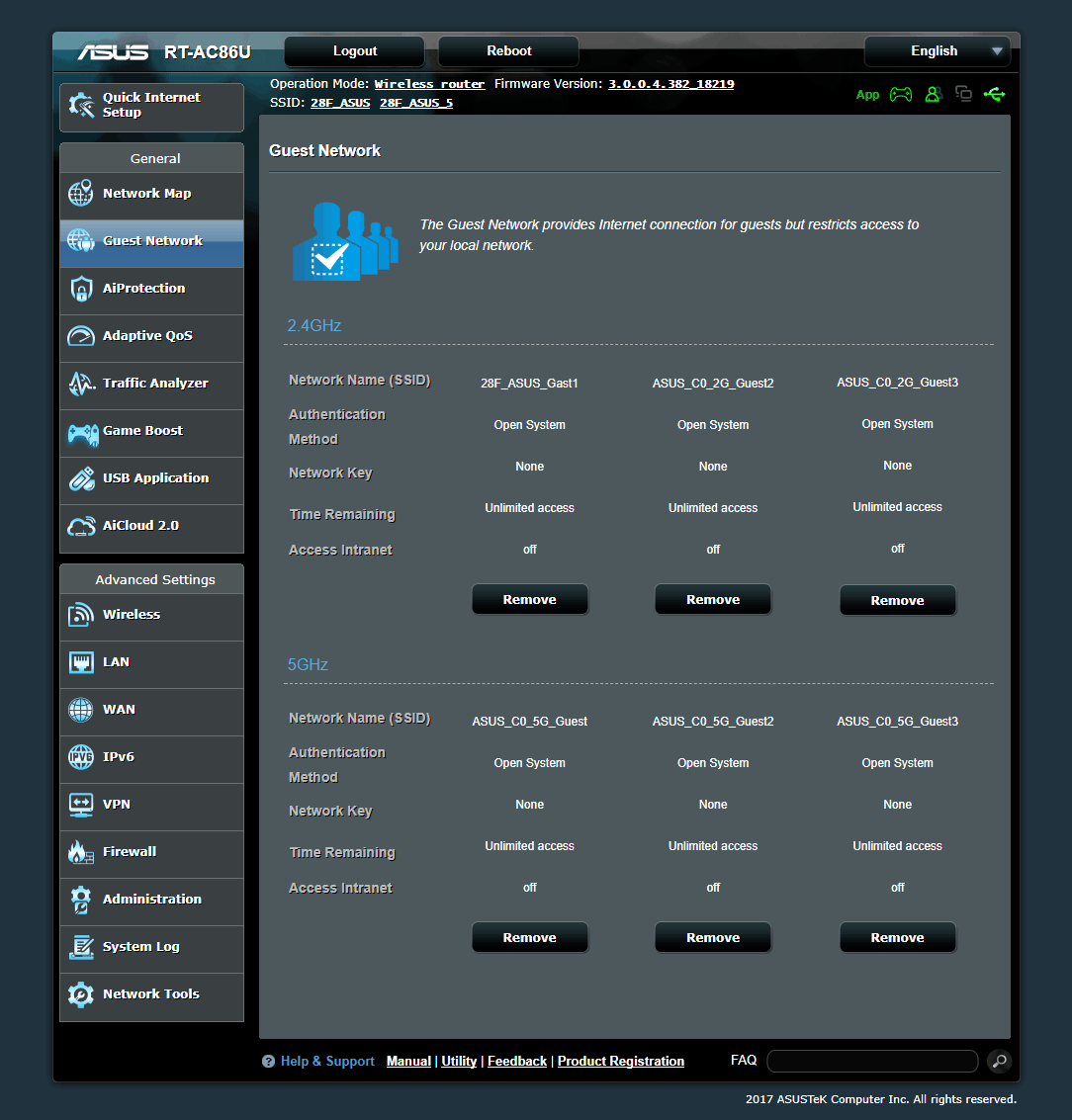
Task: Open the Manual link
Action: coord(408,1062)
